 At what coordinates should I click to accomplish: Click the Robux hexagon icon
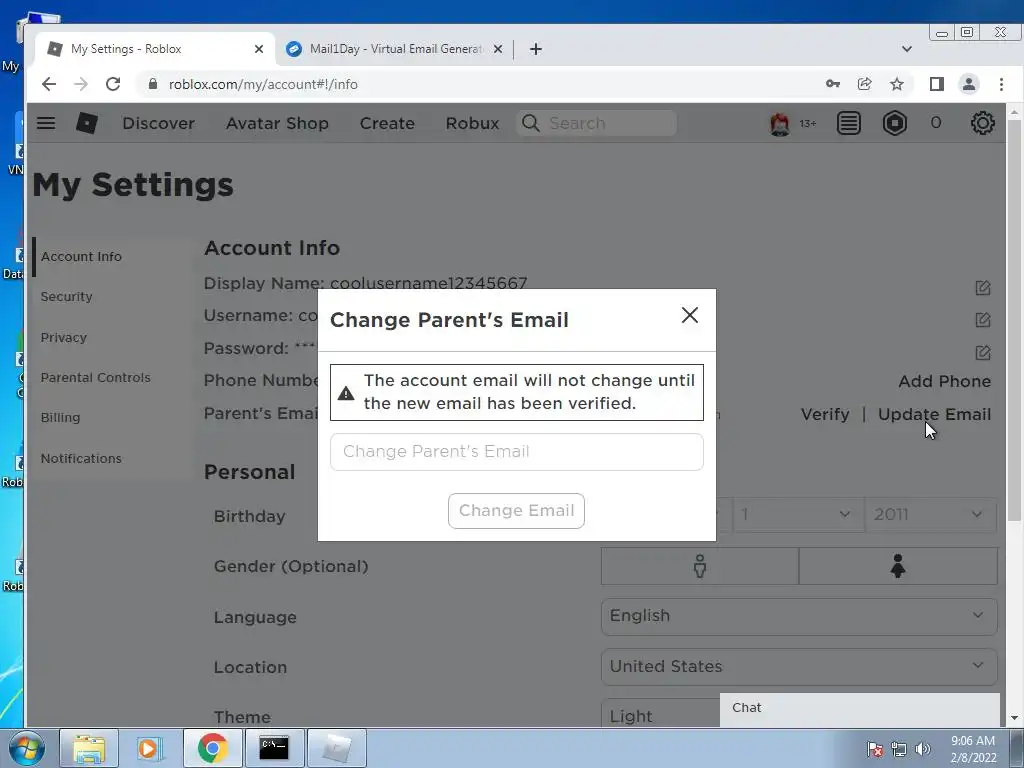pyautogui.click(x=895, y=123)
